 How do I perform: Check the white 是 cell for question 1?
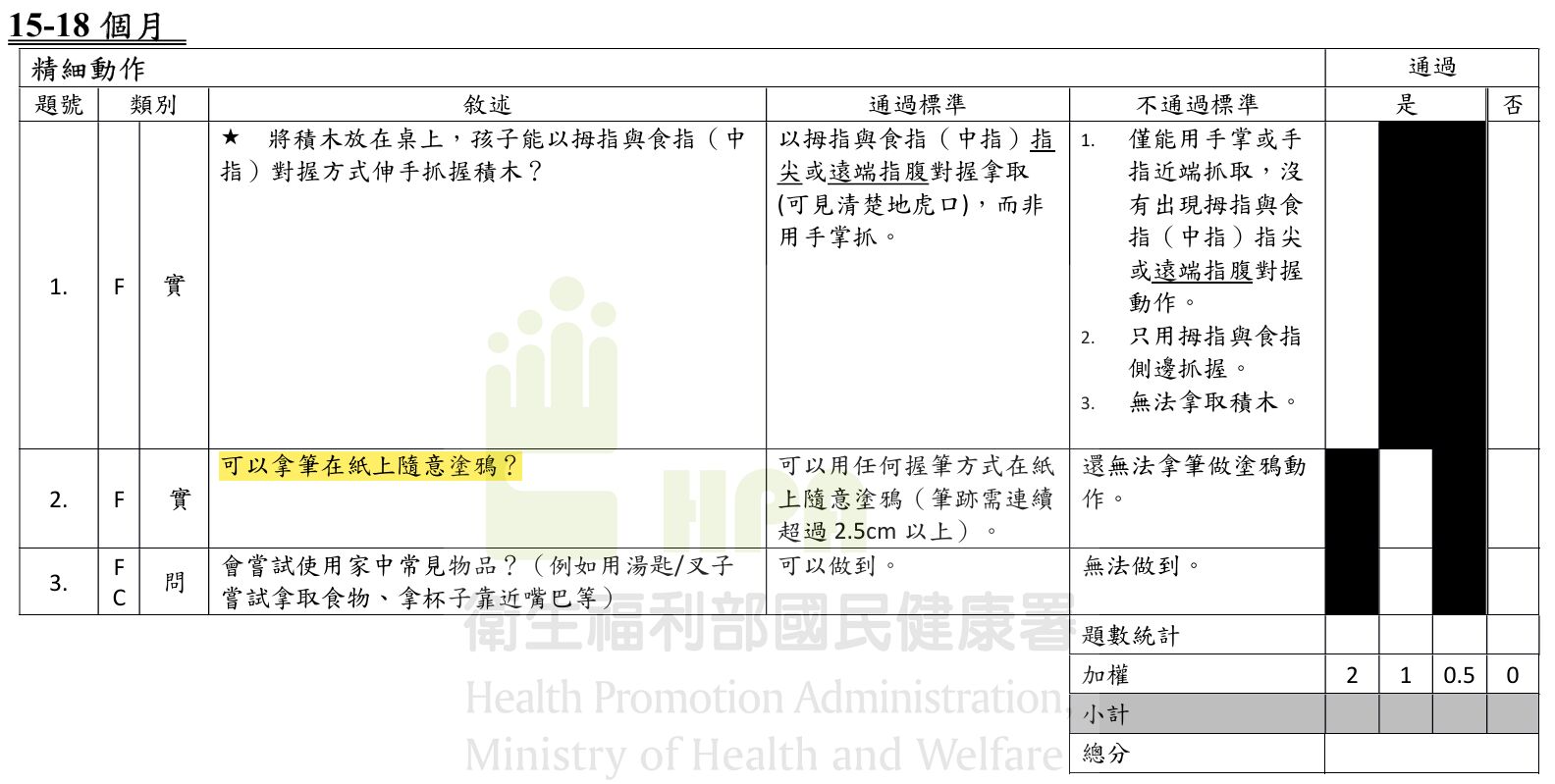pyautogui.click(x=1352, y=285)
